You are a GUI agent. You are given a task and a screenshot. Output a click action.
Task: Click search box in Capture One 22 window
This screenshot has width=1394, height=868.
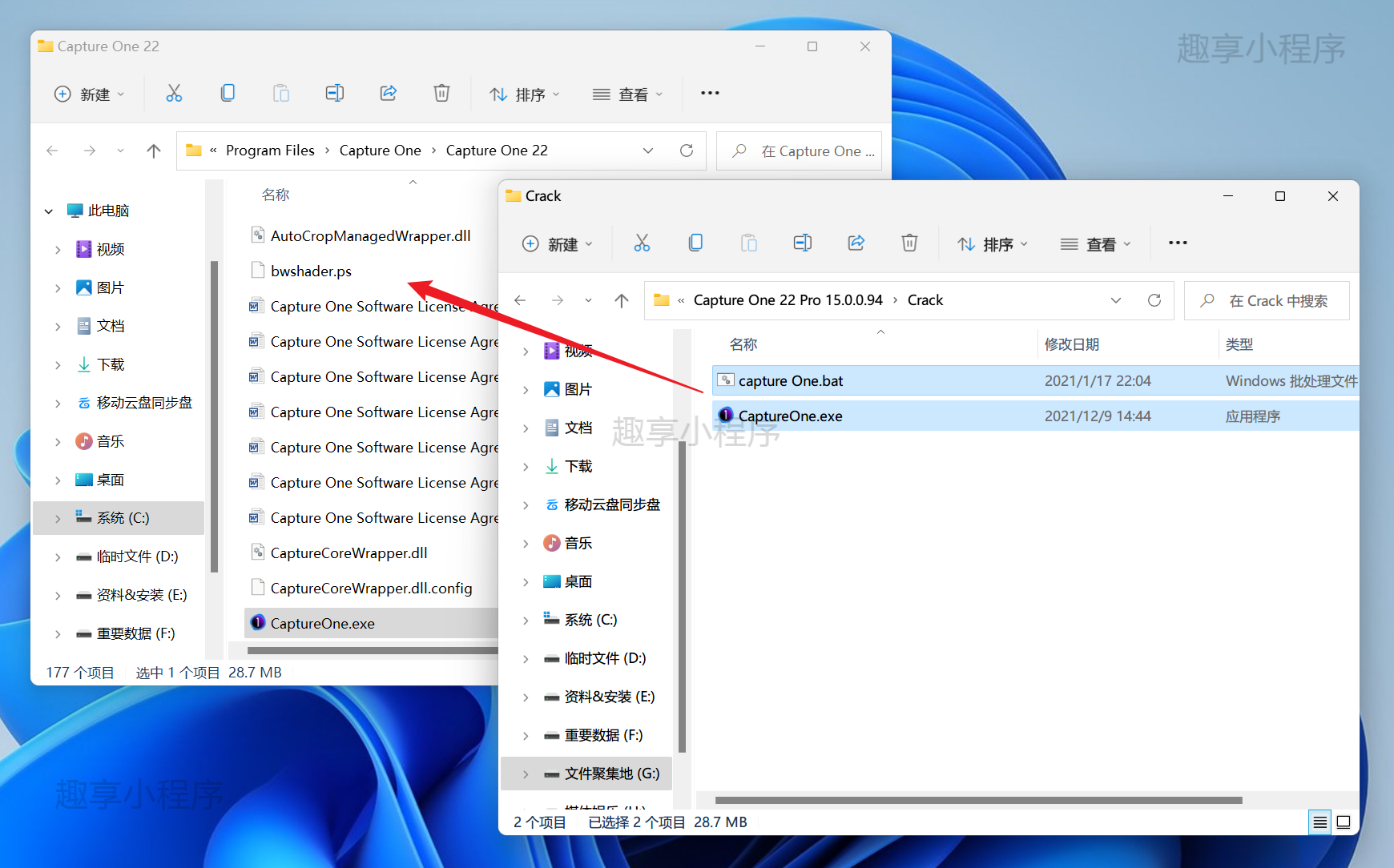click(x=799, y=151)
